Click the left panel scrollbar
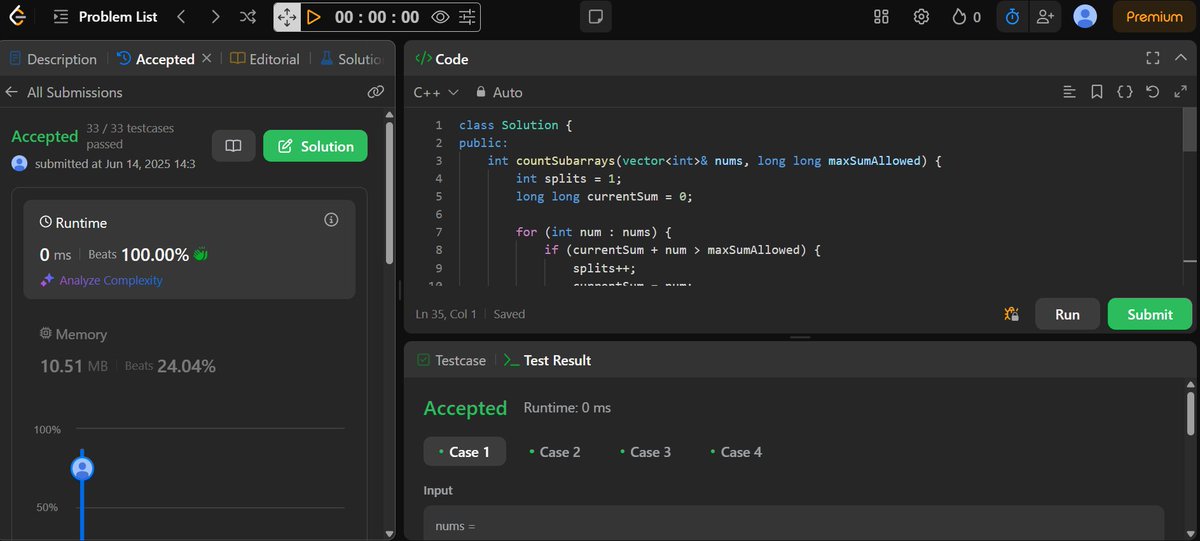 pos(390,195)
